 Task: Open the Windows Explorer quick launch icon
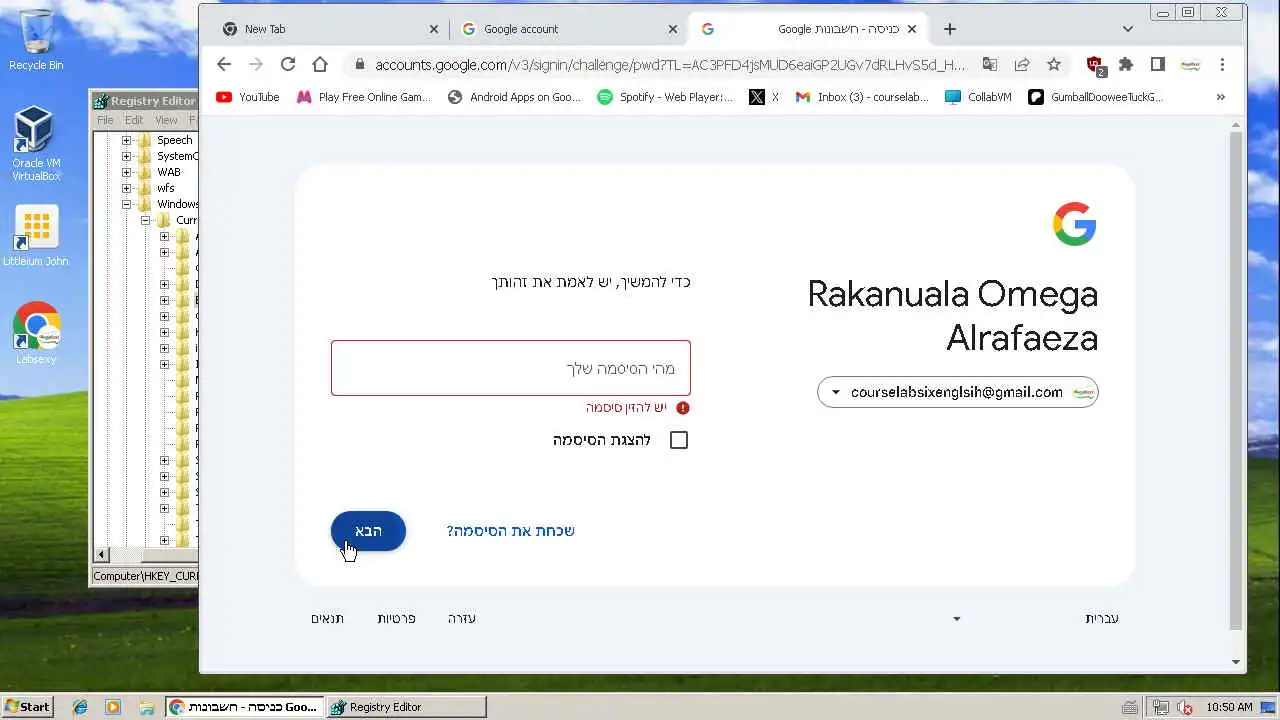(146, 707)
